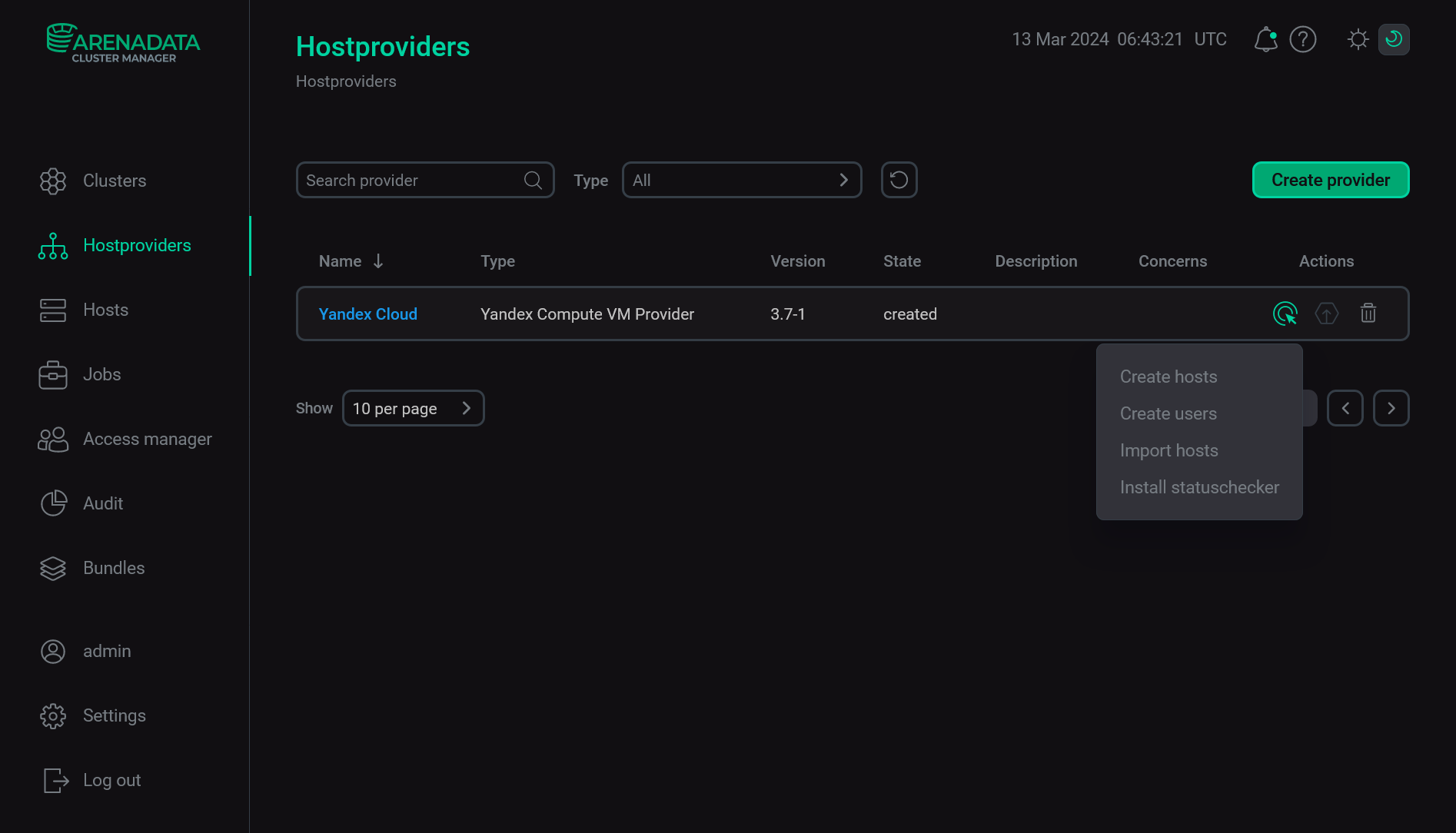Viewport: 1456px width, 833px height.
Task: Go to next page arrow
Action: (x=1391, y=408)
